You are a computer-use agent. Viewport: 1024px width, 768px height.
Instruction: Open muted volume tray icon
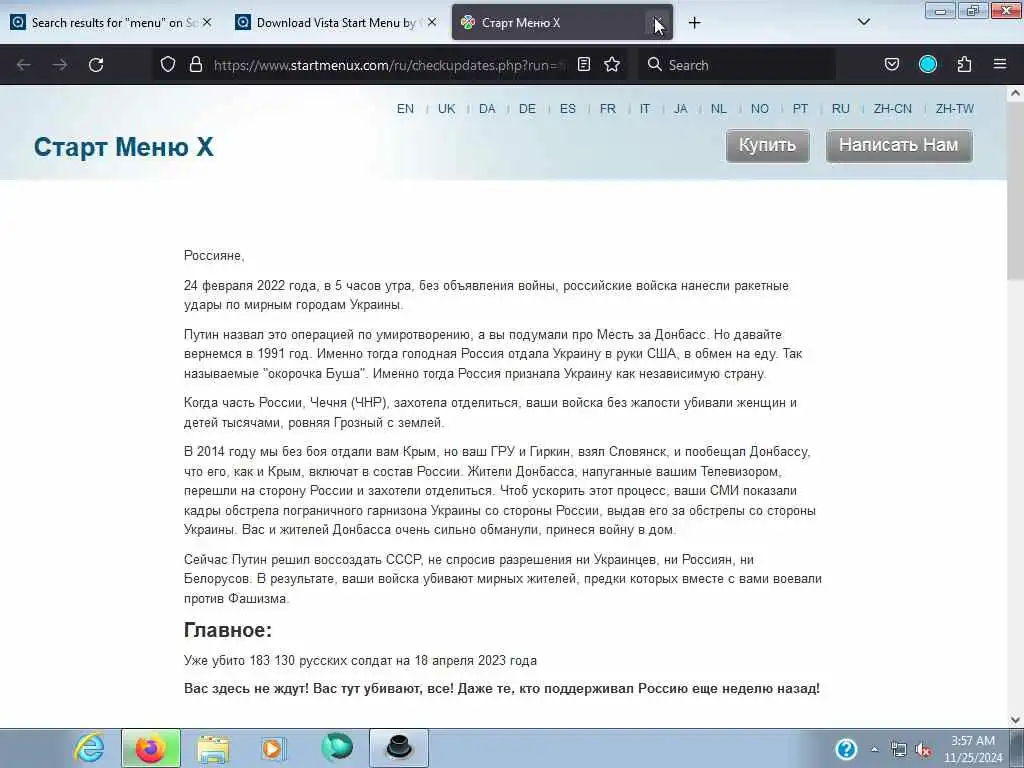click(923, 750)
